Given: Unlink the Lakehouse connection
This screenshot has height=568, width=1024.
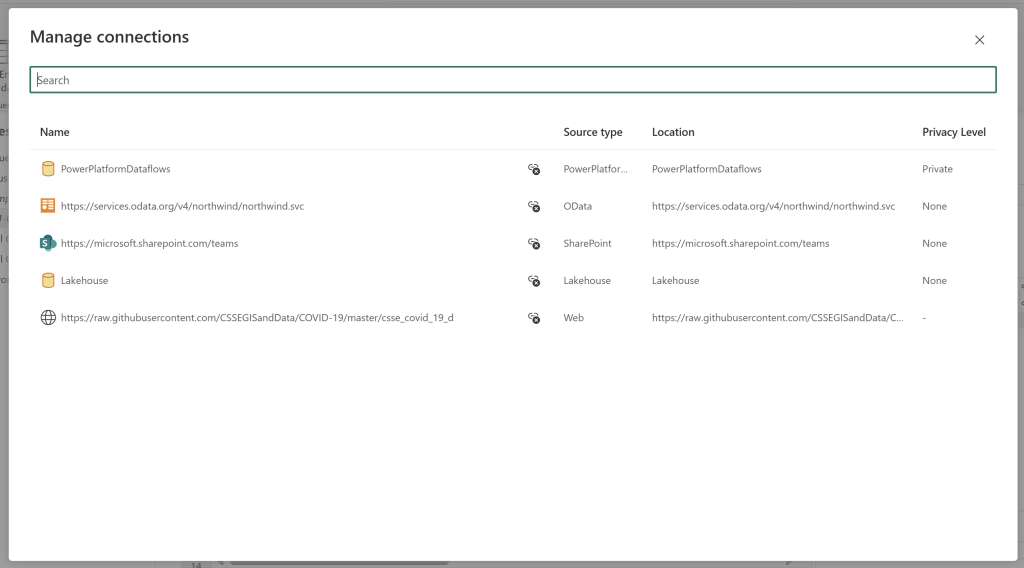Looking at the screenshot, I should pyautogui.click(x=534, y=281).
